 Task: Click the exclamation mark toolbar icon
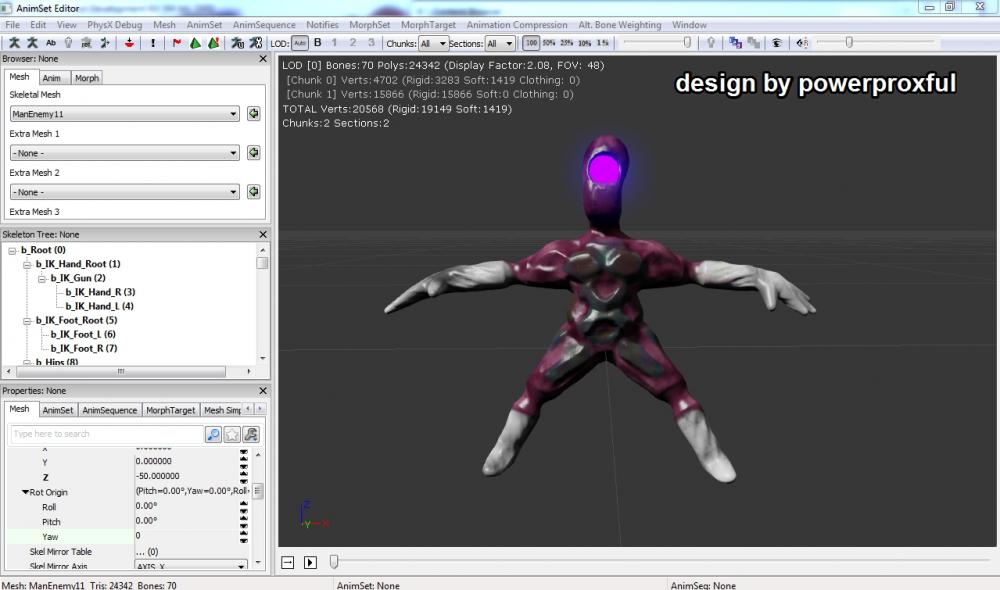pos(153,43)
